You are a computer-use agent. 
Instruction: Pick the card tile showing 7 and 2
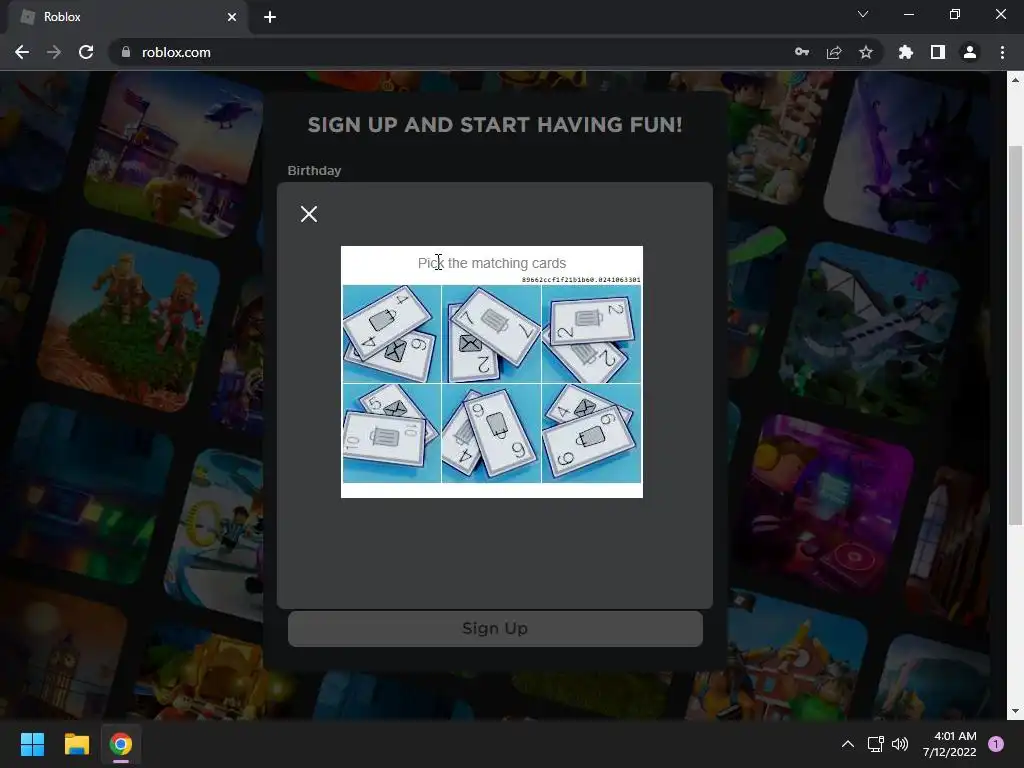click(x=492, y=334)
